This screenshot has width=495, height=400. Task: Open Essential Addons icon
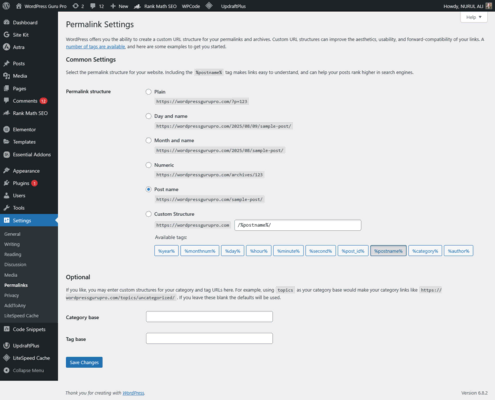point(6,154)
